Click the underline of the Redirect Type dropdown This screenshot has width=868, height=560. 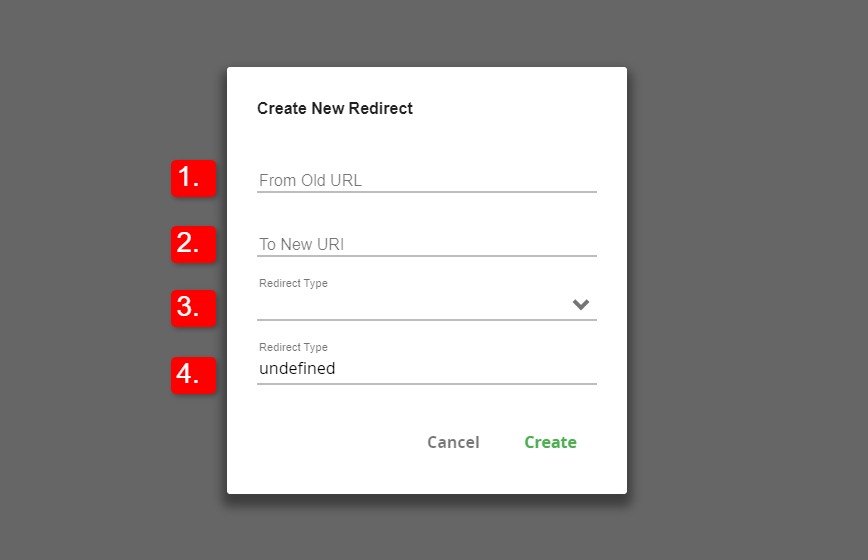point(427,320)
